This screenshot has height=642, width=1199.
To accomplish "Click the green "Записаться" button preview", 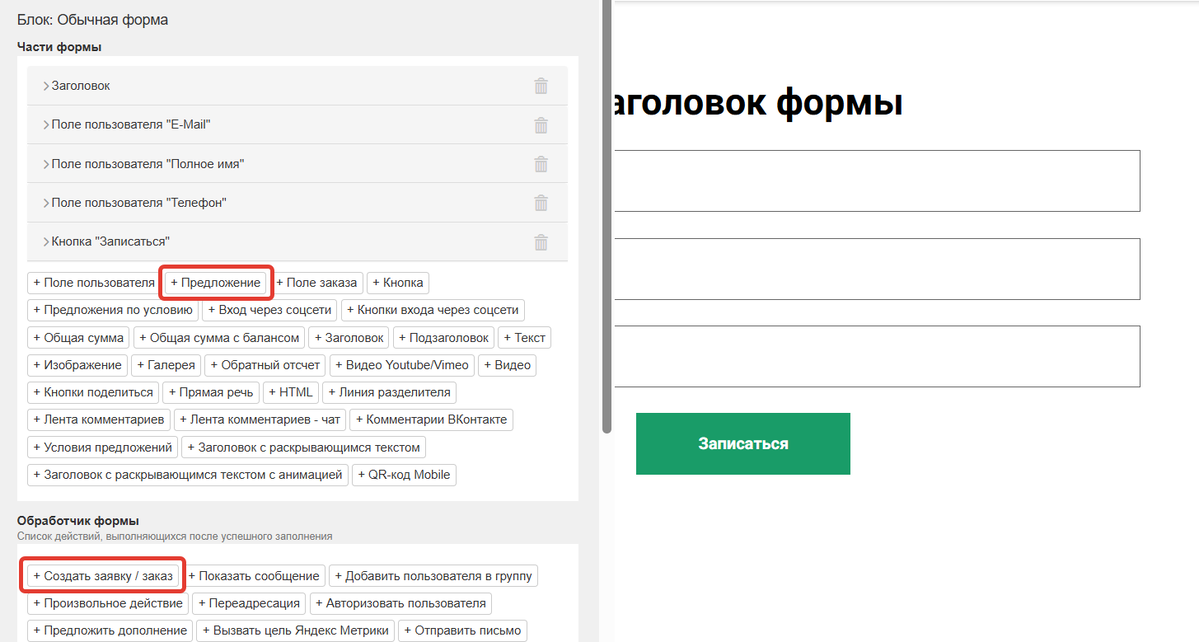I will [x=742, y=443].
